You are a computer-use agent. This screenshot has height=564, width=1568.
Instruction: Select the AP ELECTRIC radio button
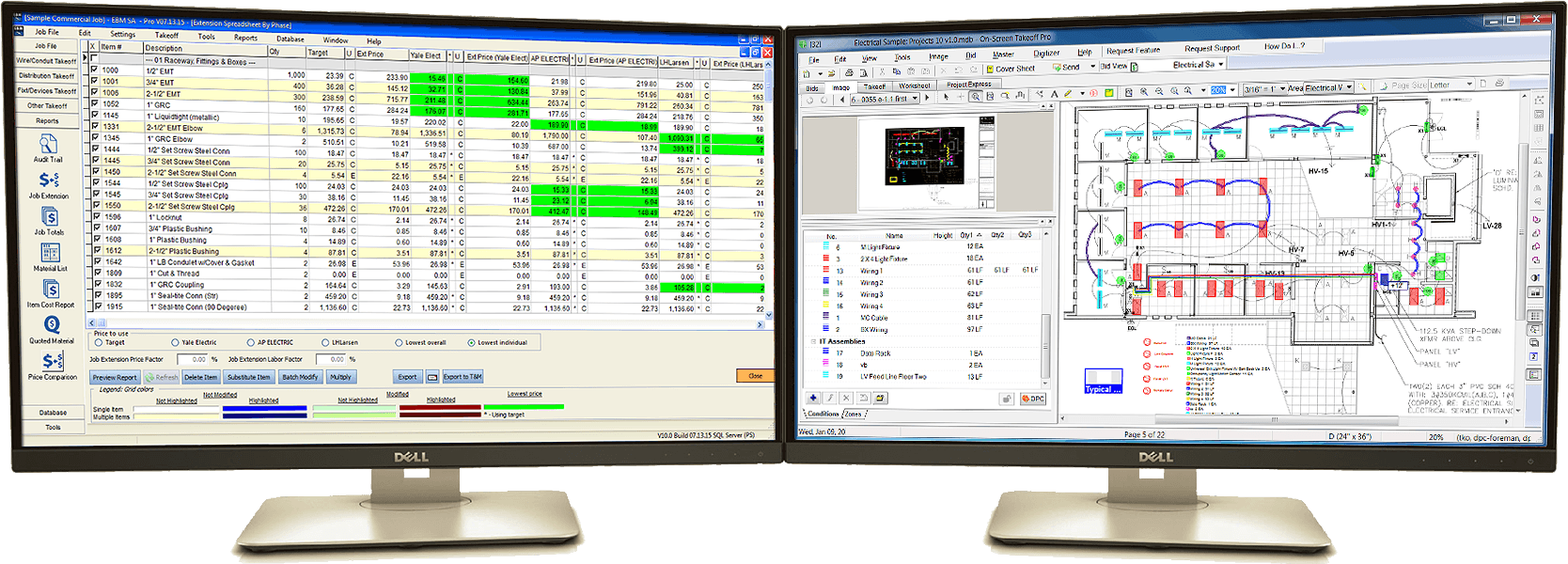pos(250,342)
